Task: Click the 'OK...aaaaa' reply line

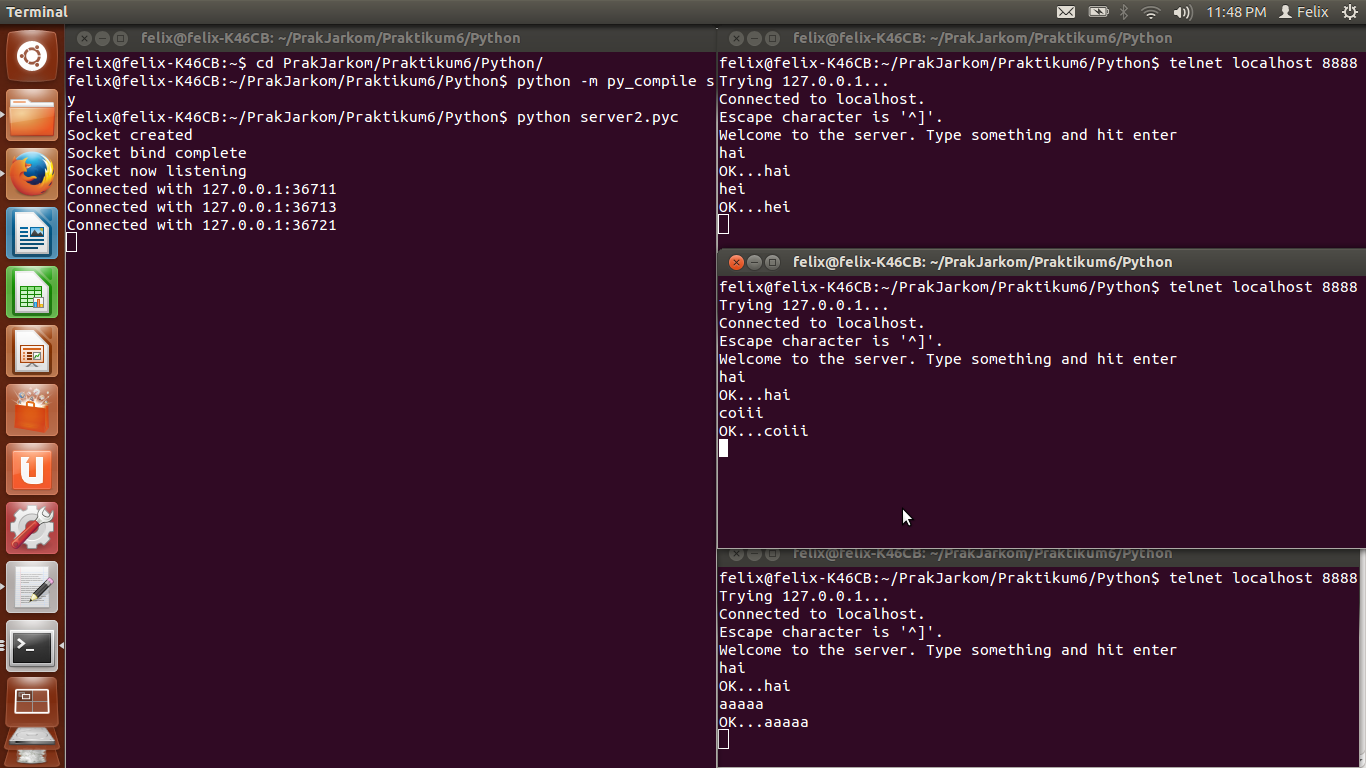Action: 764,722
